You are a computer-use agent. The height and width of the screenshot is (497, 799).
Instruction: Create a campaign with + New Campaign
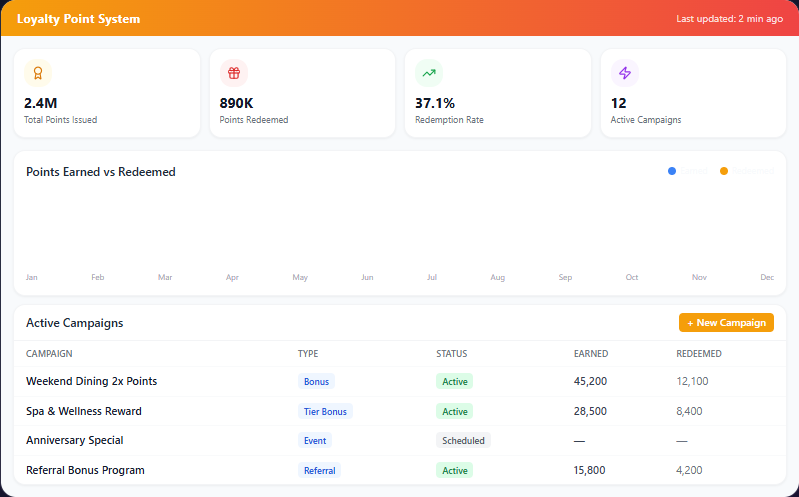pos(726,323)
